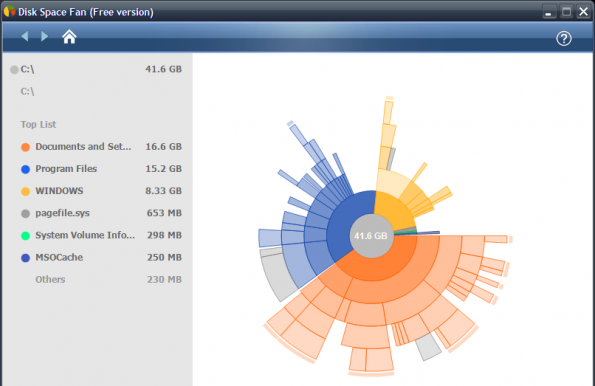Click the forward navigation arrow
The width and height of the screenshot is (595, 386).
(44, 36)
